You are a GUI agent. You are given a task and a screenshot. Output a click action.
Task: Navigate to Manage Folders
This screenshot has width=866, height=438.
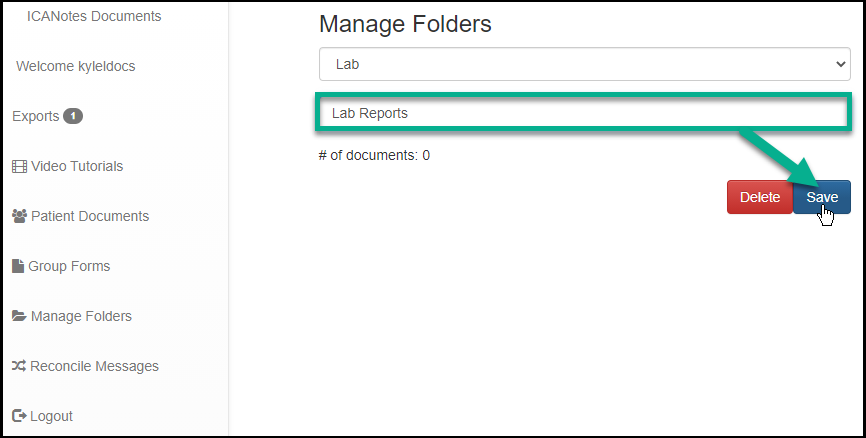click(81, 316)
